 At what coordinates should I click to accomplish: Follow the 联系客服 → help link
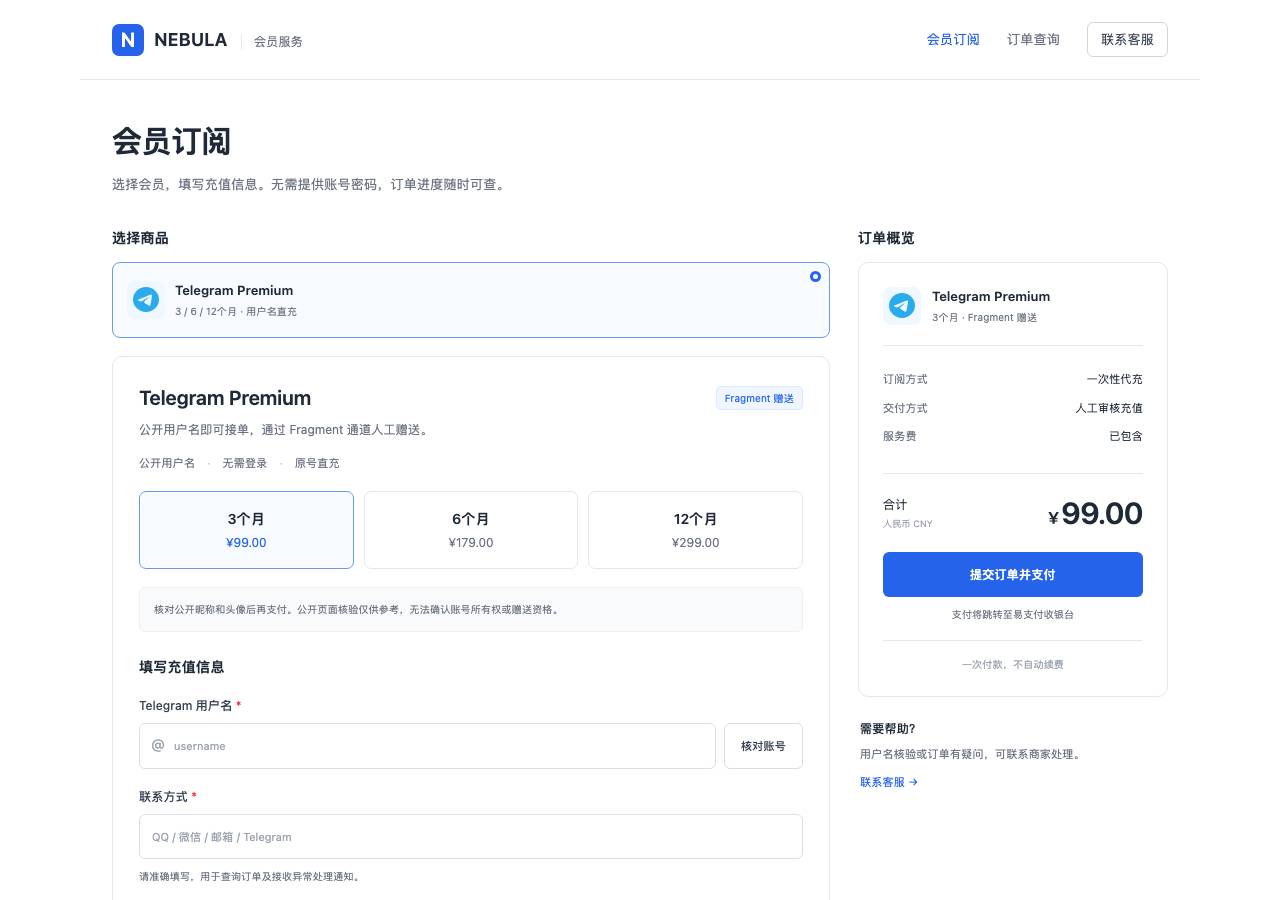coord(889,782)
